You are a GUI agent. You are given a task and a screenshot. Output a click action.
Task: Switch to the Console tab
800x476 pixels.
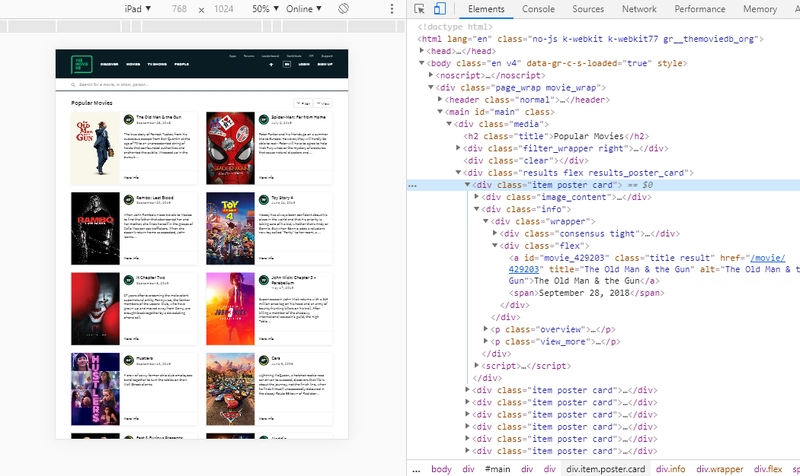pos(538,9)
